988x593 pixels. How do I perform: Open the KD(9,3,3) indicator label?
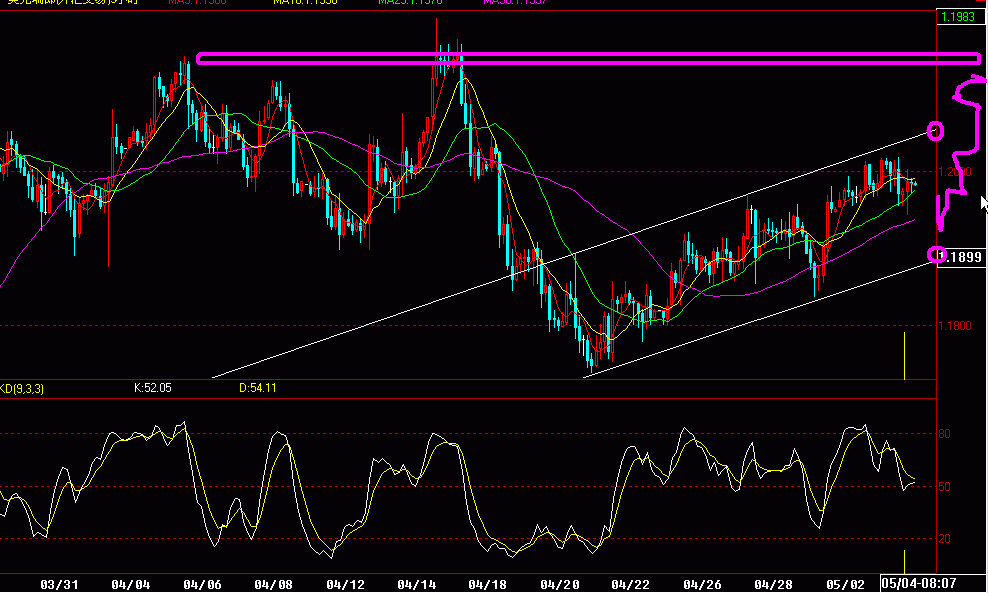tap(21, 389)
